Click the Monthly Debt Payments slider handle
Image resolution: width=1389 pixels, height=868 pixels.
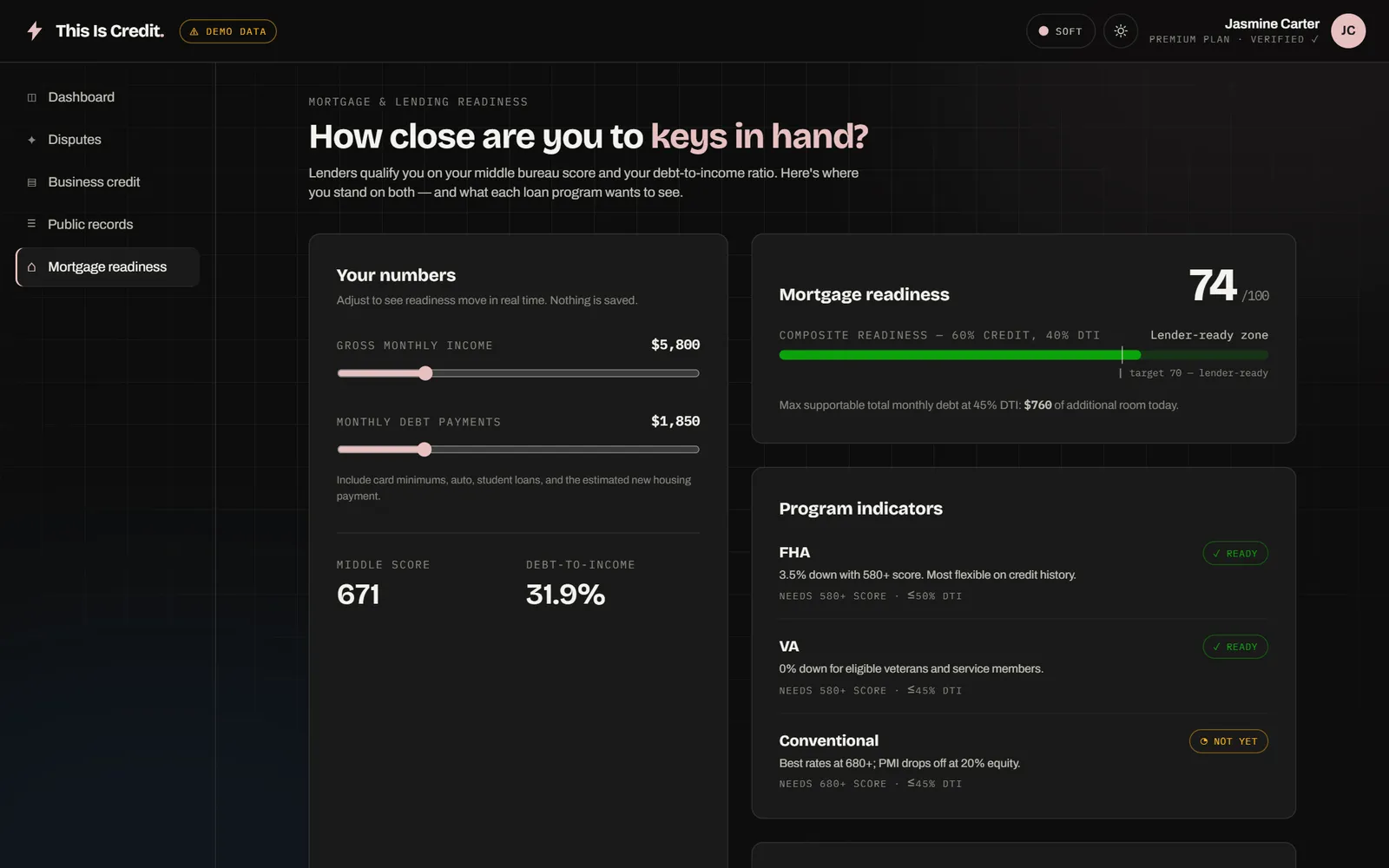(424, 450)
